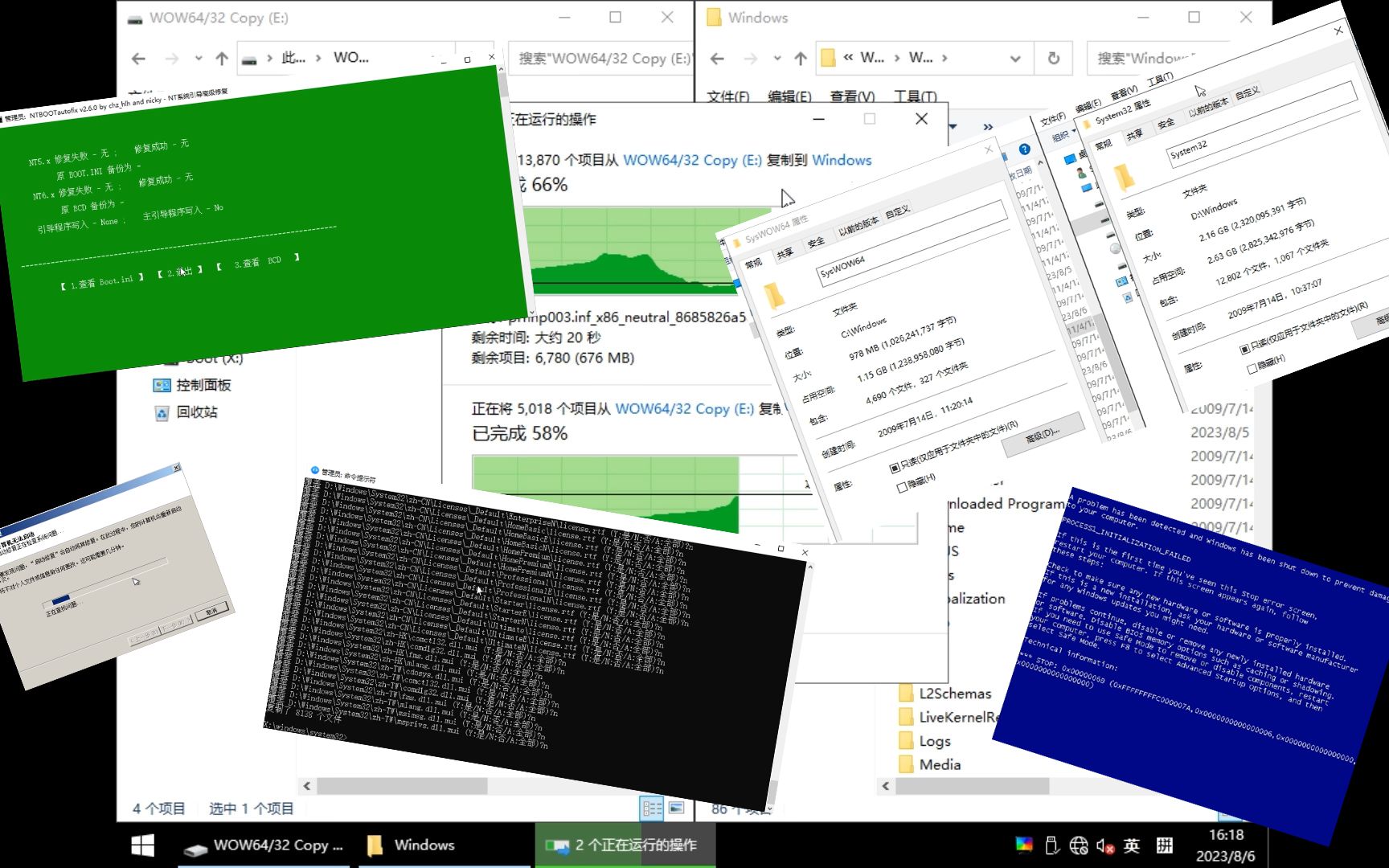The width and height of the screenshot is (1389, 868).
Task: Open 组织 dropdown in tilted explorer
Action: pos(1063,137)
